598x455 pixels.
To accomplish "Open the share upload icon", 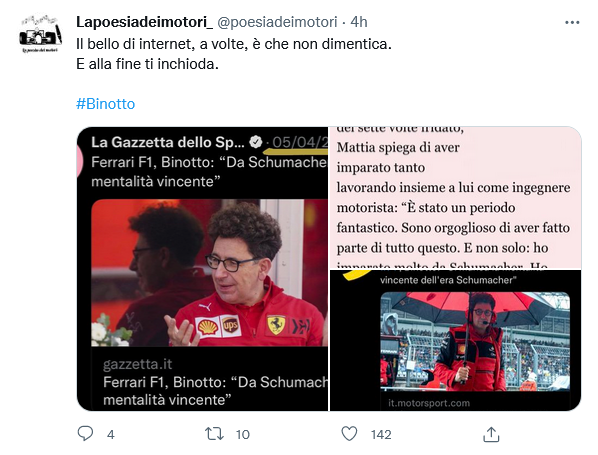I will point(491,434).
